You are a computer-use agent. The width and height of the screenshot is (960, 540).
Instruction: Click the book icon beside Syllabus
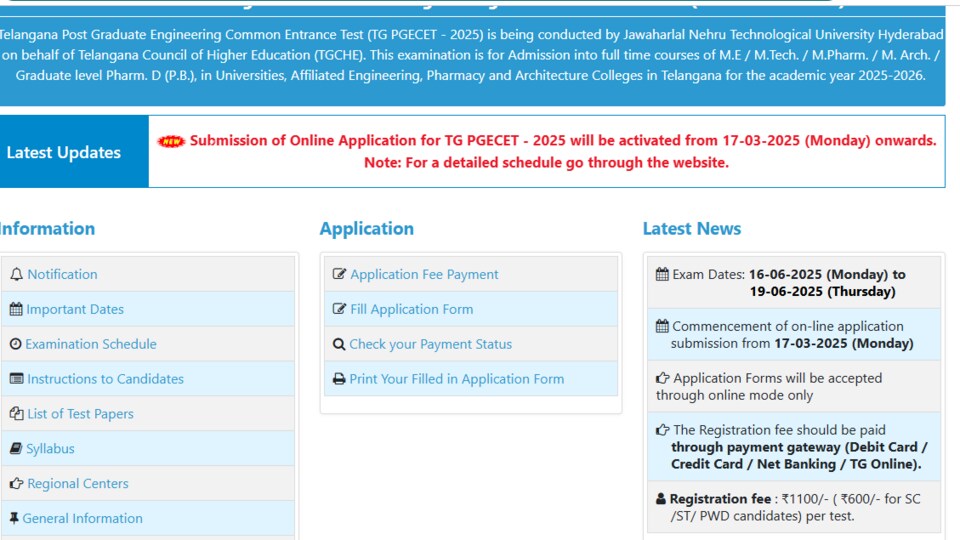pyautogui.click(x=16, y=449)
